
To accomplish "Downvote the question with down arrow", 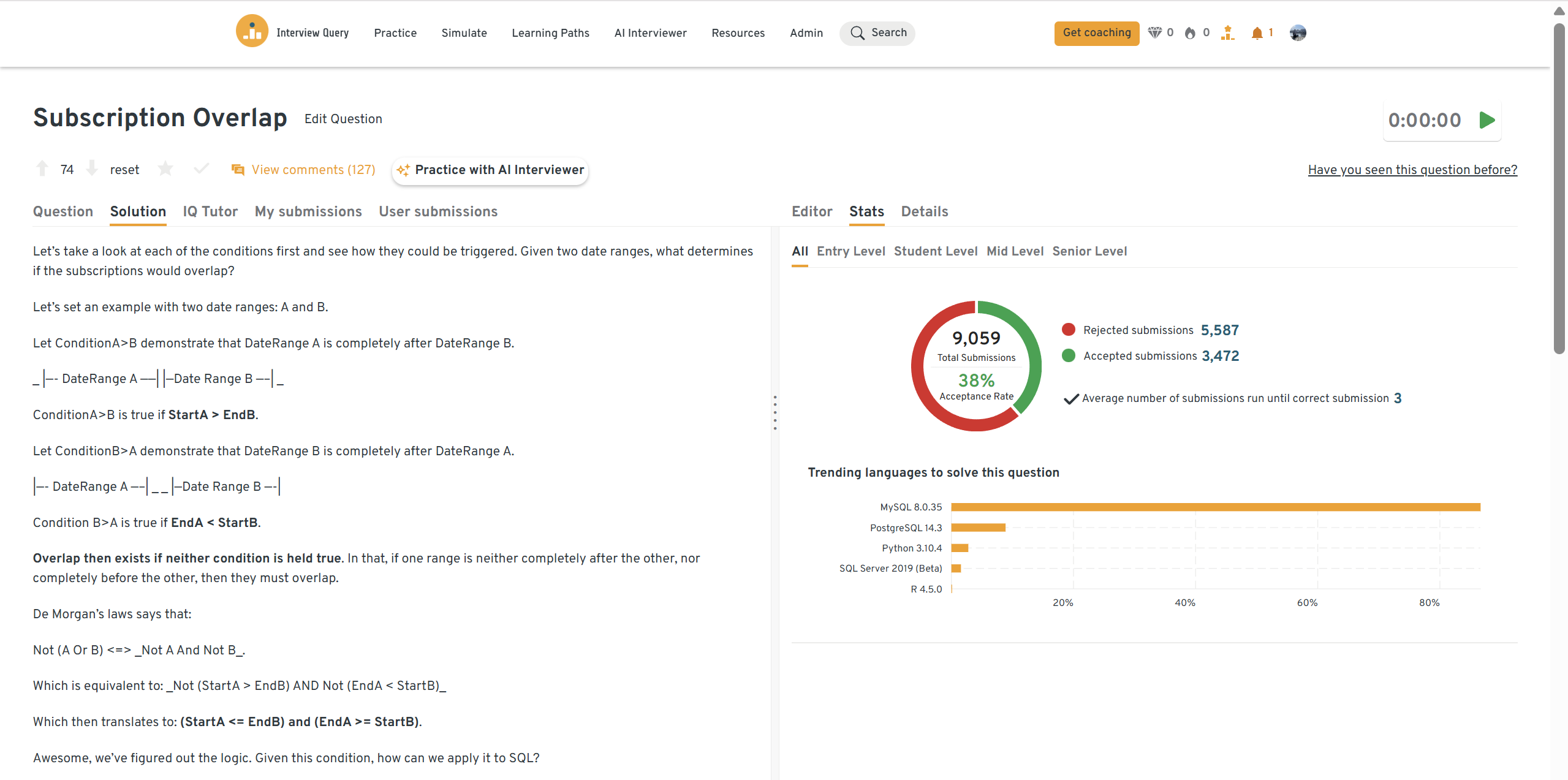I will [92, 168].
